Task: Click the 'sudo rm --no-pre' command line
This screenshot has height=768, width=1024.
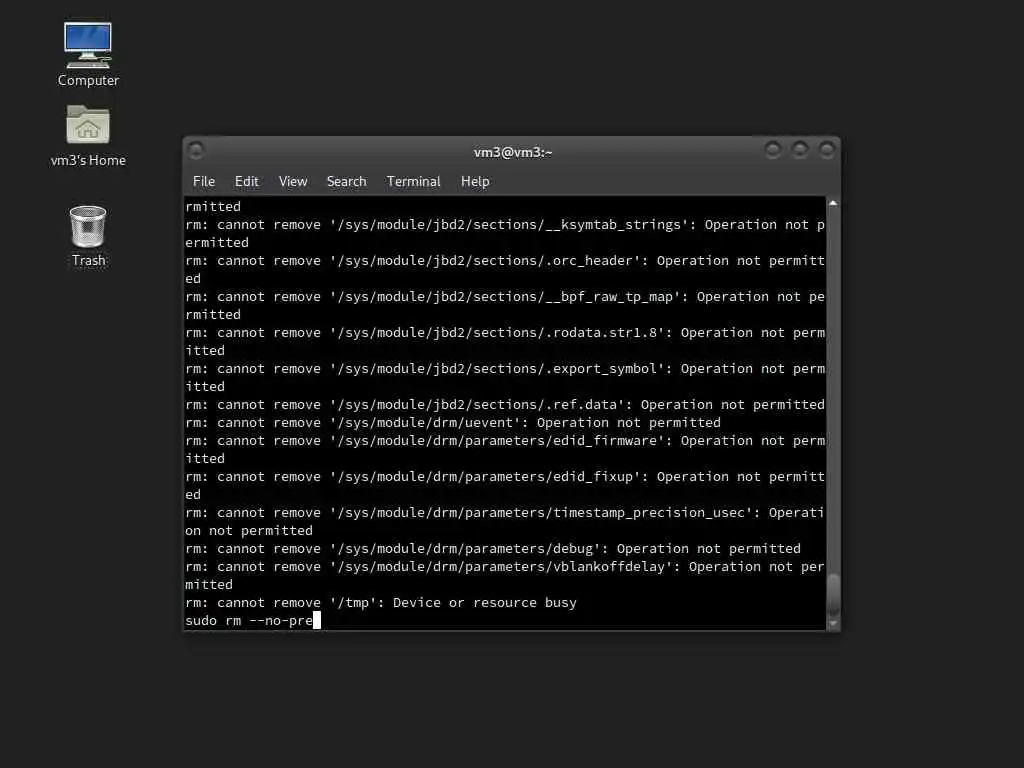Action: tap(249, 620)
